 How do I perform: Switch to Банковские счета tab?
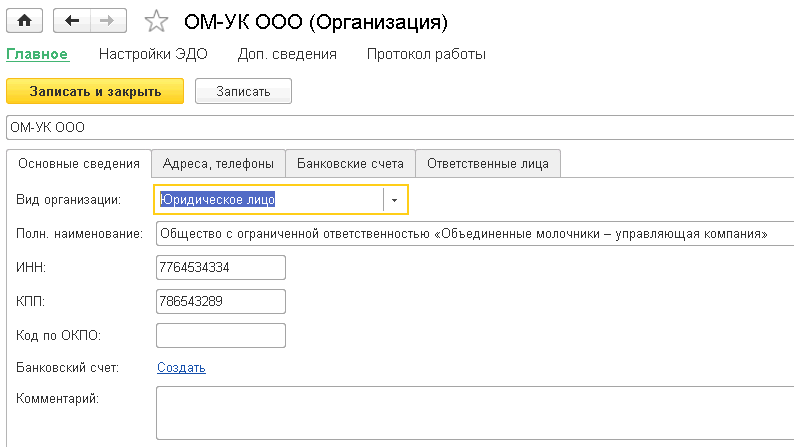[x=350, y=164]
